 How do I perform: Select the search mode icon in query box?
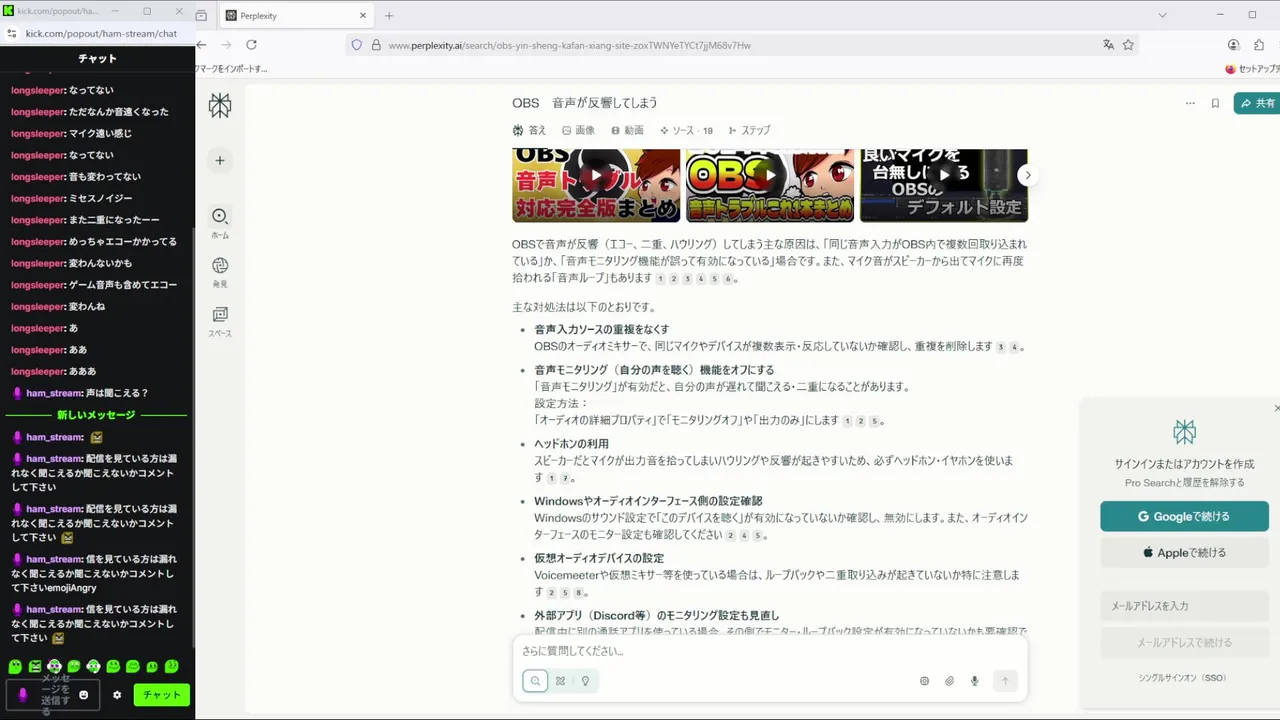(535, 681)
